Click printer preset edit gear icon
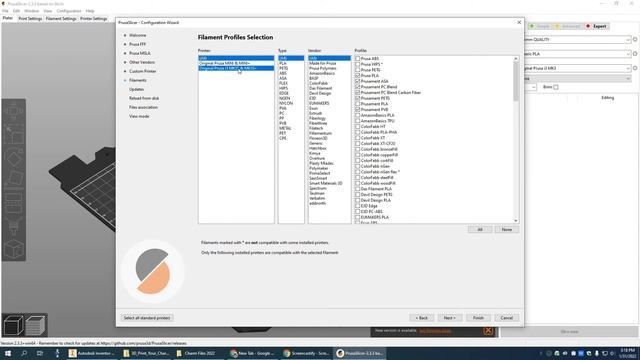This screenshot has height=360, width=640. coord(635,68)
